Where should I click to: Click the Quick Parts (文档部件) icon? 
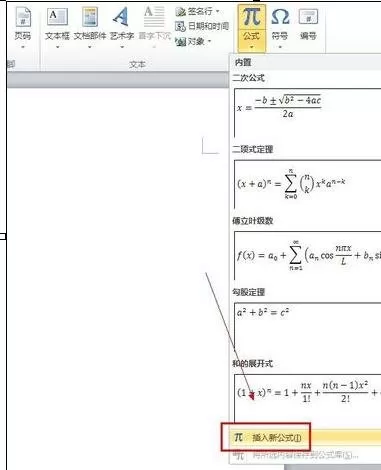[89, 17]
